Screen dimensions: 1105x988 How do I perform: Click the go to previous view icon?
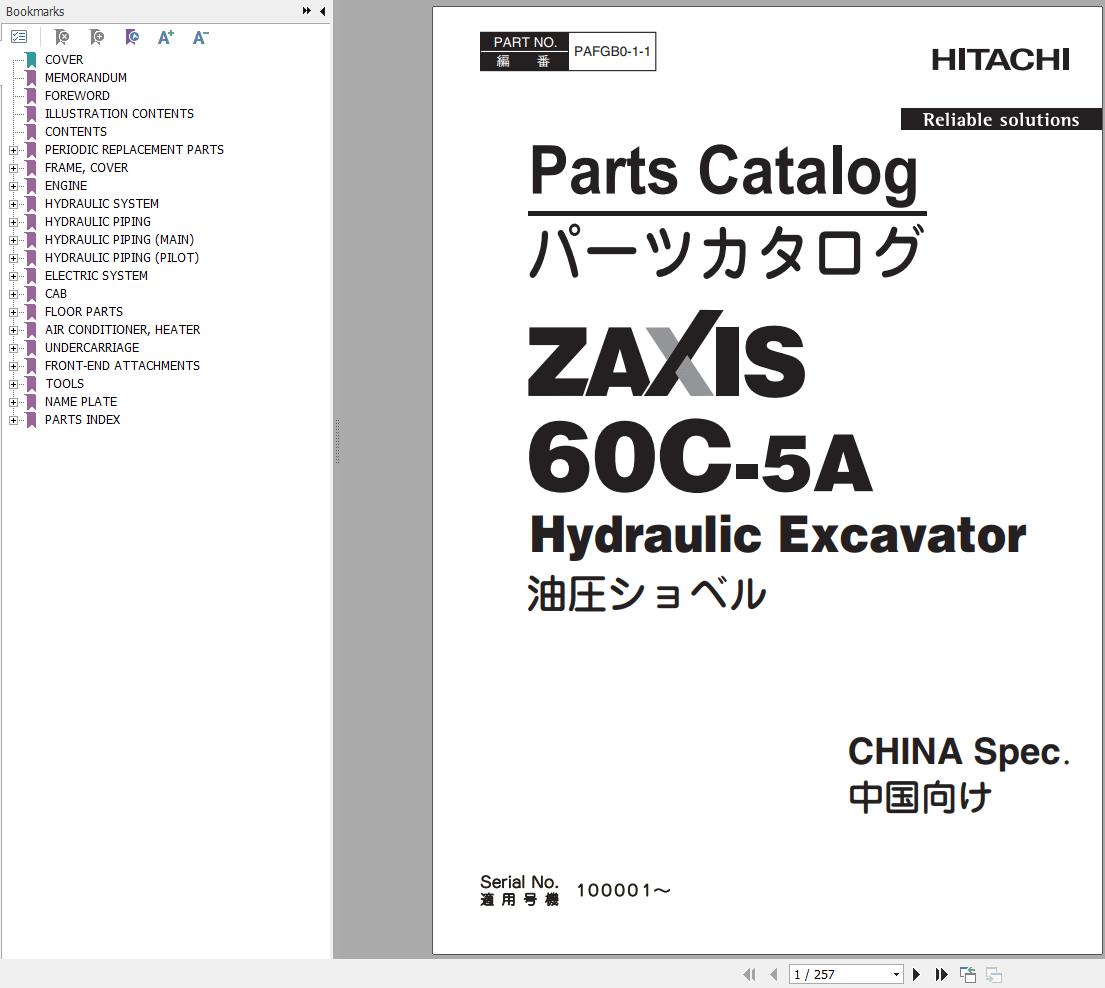click(968, 974)
